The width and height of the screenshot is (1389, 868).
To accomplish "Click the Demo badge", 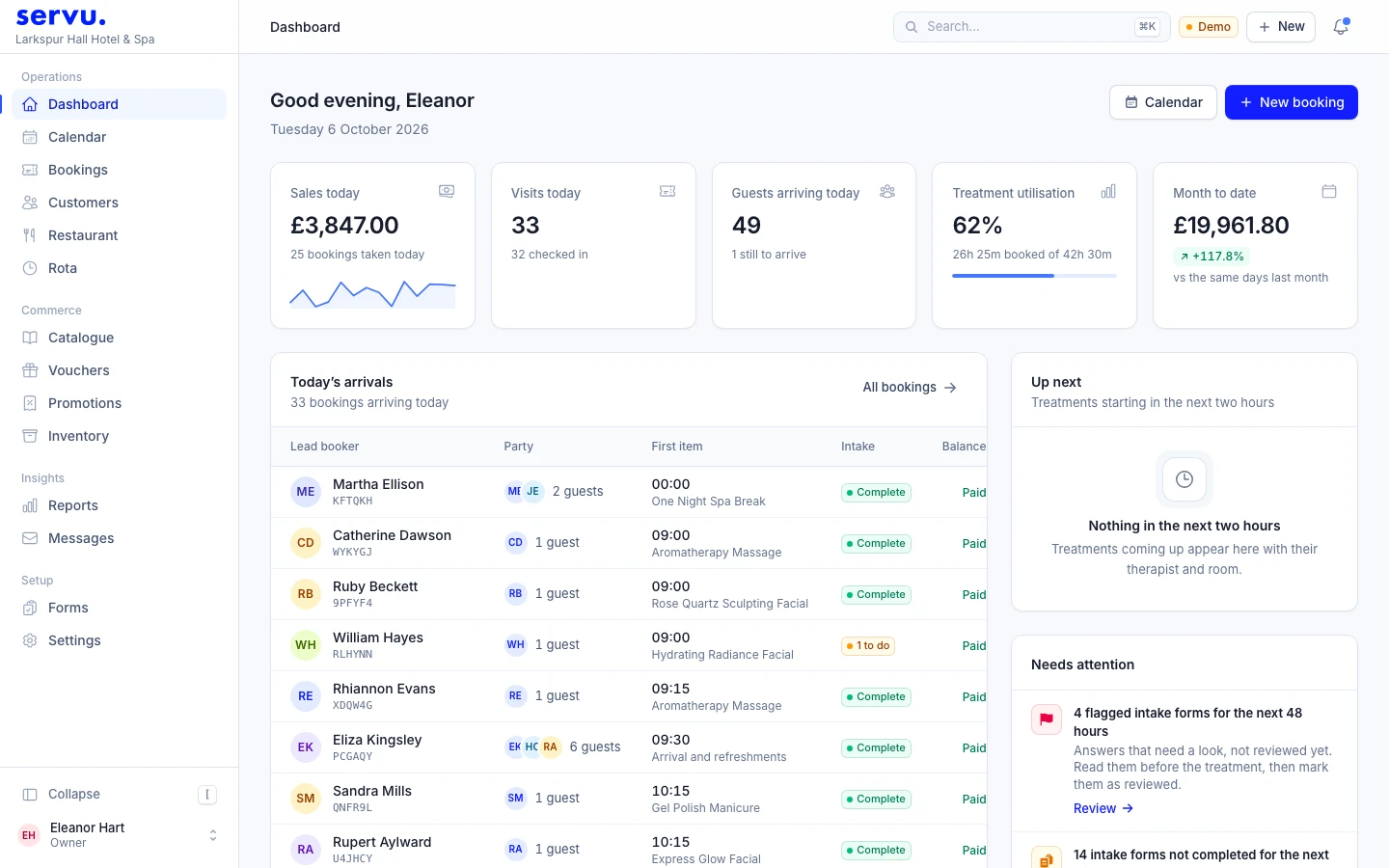I will (1209, 27).
